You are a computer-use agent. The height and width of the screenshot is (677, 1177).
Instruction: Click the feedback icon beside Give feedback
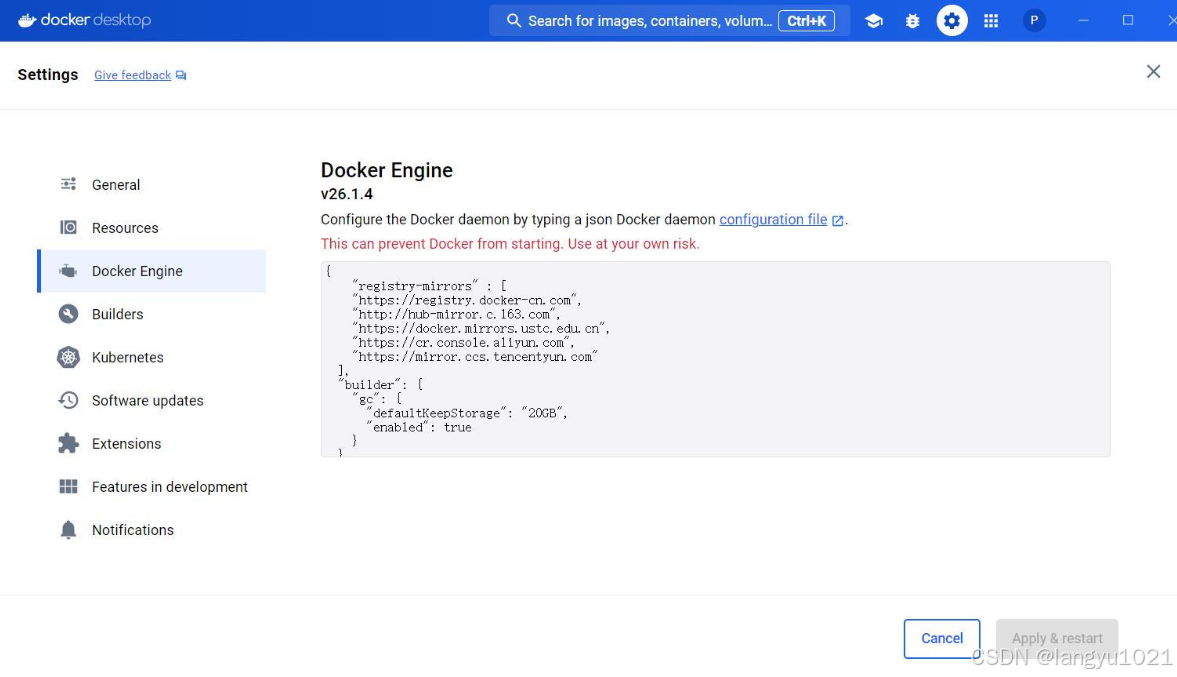point(181,75)
